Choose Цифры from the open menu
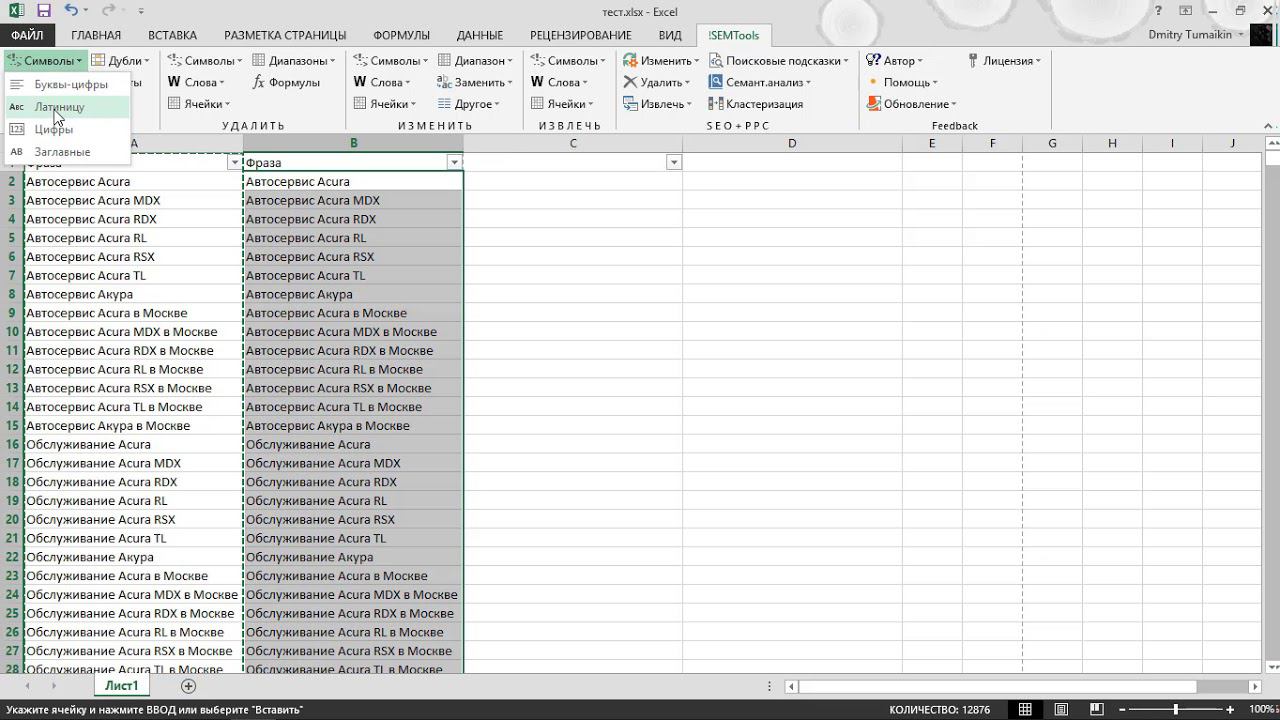The height and width of the screenshot is (720, 1280). (68, 129)
